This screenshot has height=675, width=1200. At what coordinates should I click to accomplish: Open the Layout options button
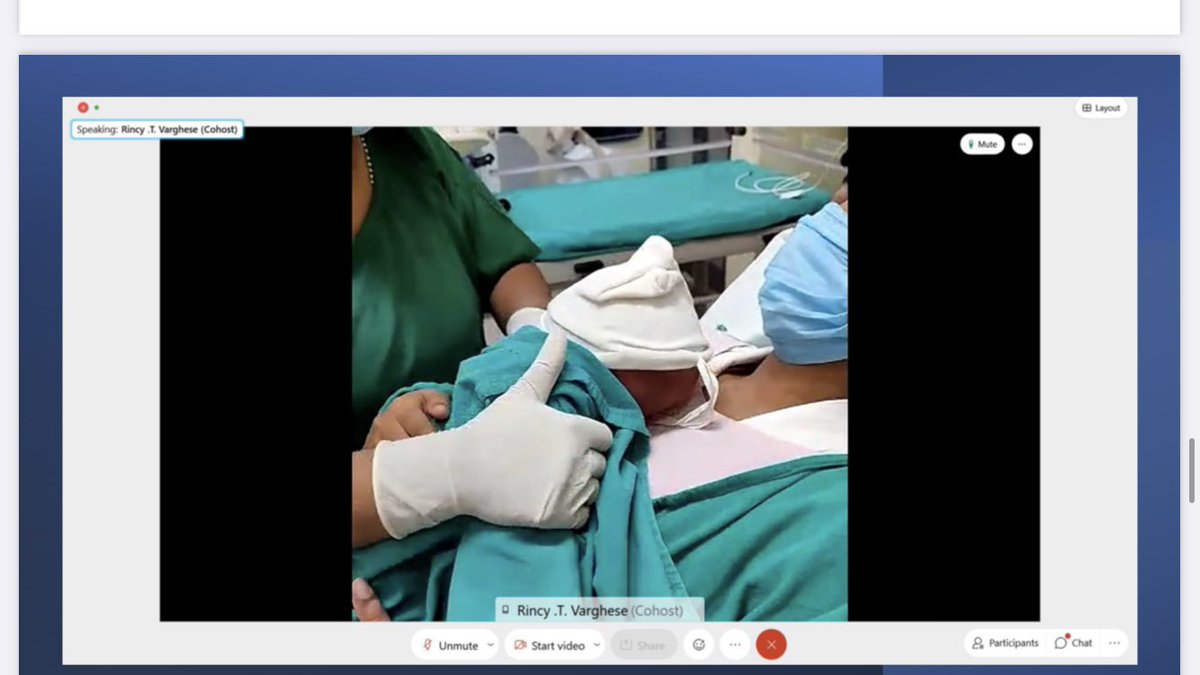pos(1101,108)
